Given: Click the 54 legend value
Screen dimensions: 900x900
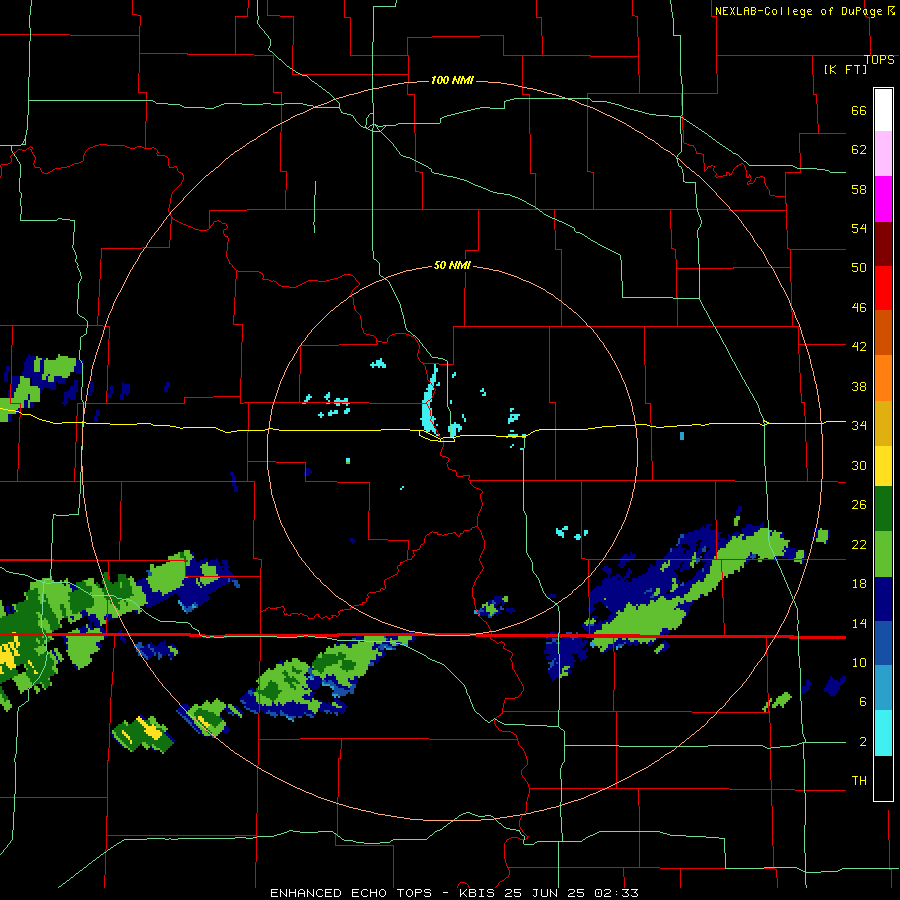Looking at the screenshot, I should click(859, 228).
